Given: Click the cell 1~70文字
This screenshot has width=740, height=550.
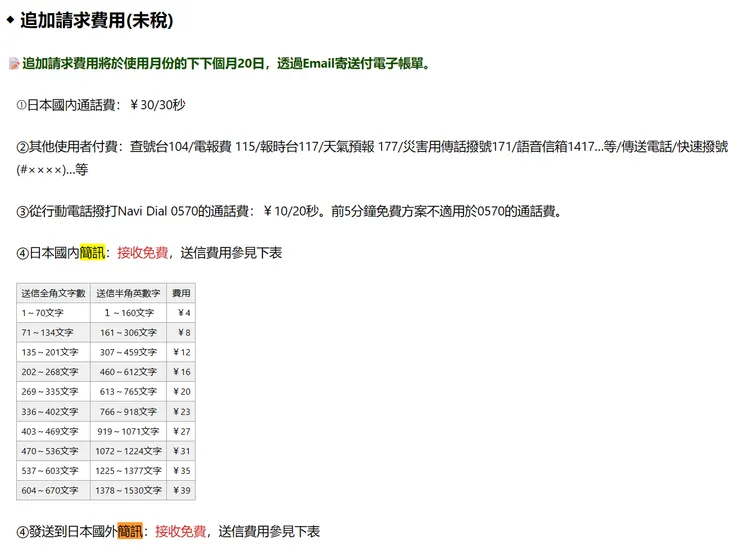Looking at the screenshot, I should 53,313.
